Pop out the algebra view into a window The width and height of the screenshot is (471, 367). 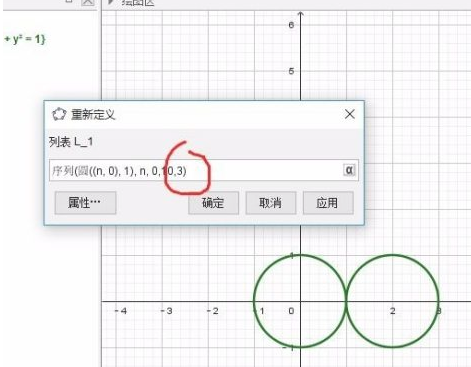tap(69, 1)
